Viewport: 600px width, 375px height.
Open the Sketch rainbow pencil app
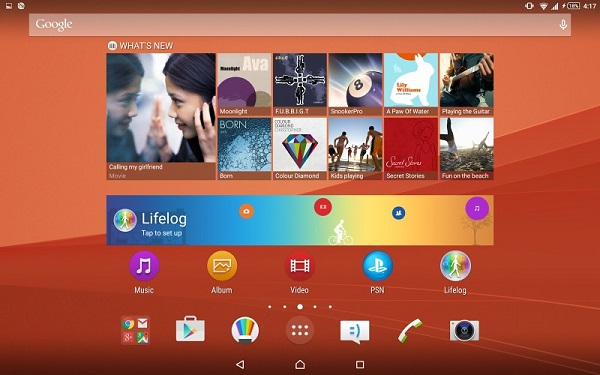pyautogui.click(x=245, y=330)
